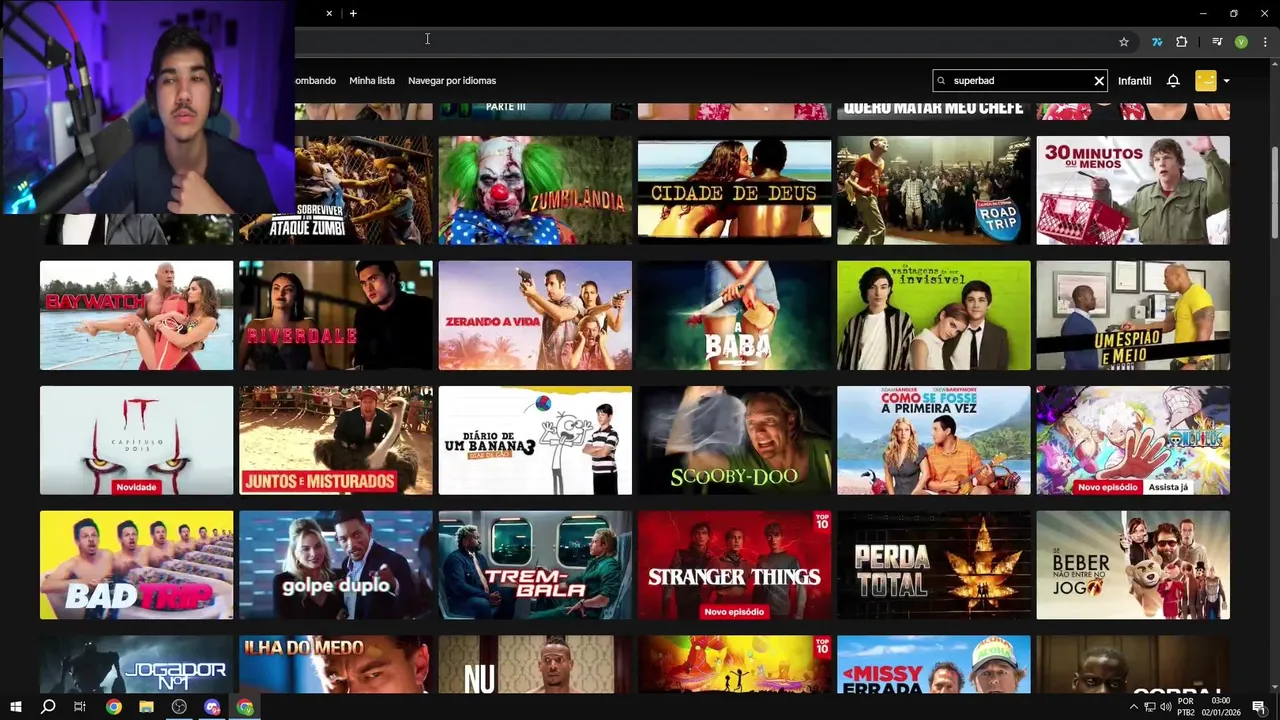The image size is (1280, 720).
Task: Open the Bad Trip title
Action: [136, 565]
